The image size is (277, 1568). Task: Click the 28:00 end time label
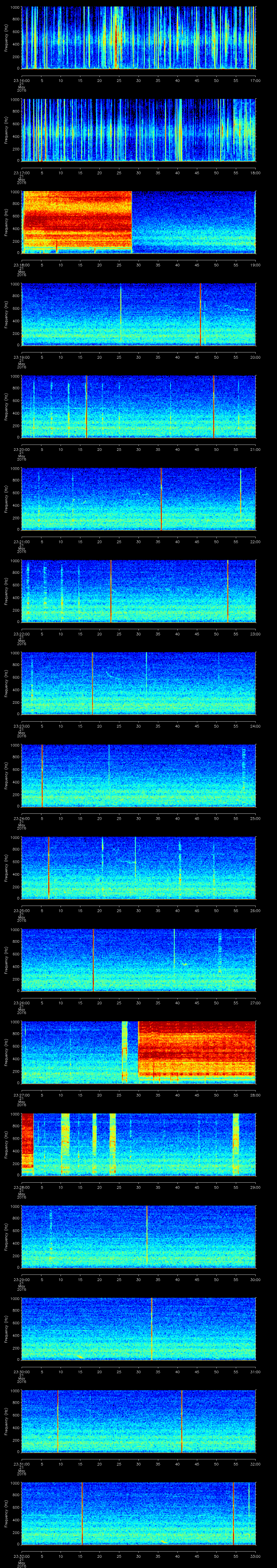pos(255,1095)
